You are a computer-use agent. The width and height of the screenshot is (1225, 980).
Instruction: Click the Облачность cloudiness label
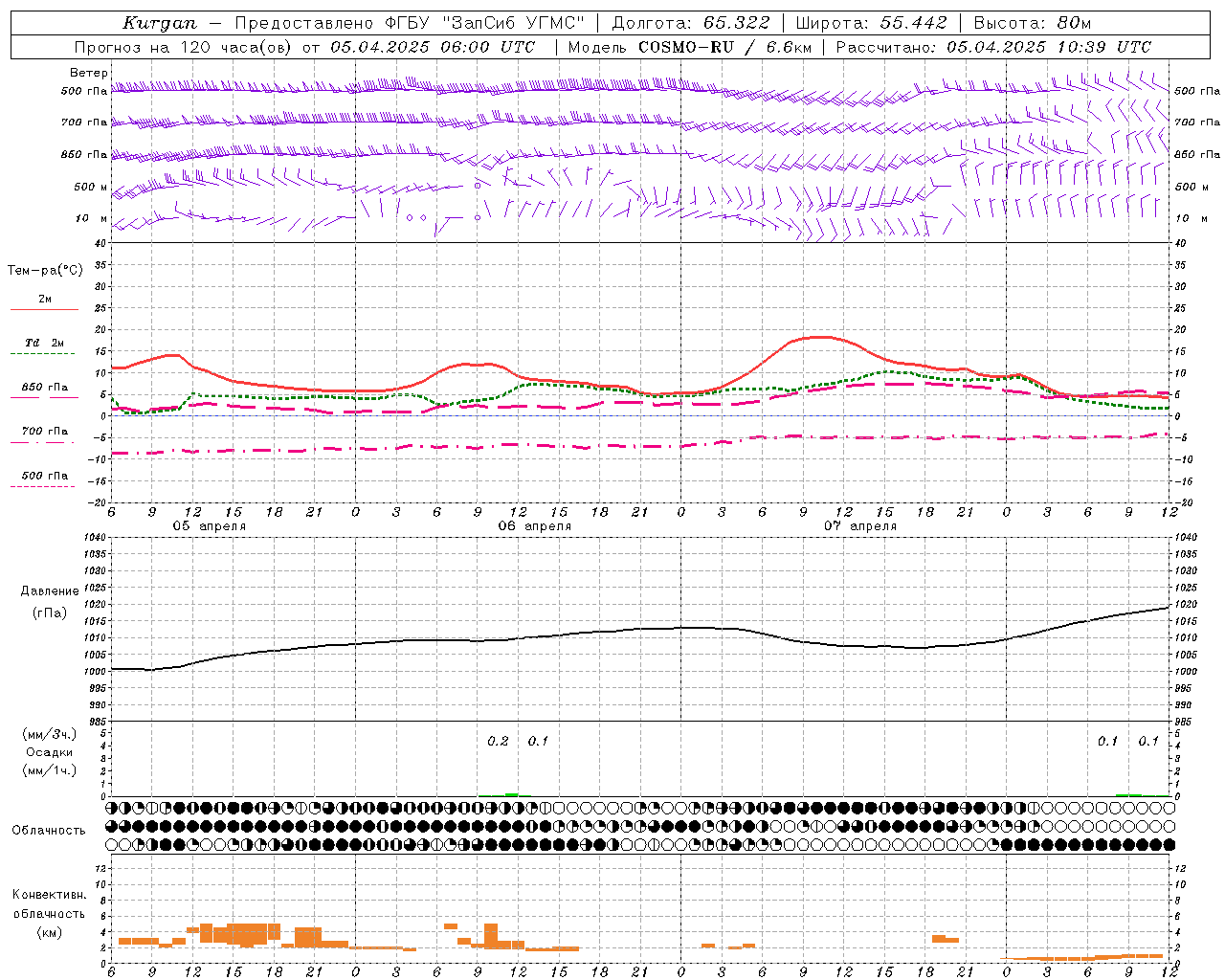coord(49,830)
